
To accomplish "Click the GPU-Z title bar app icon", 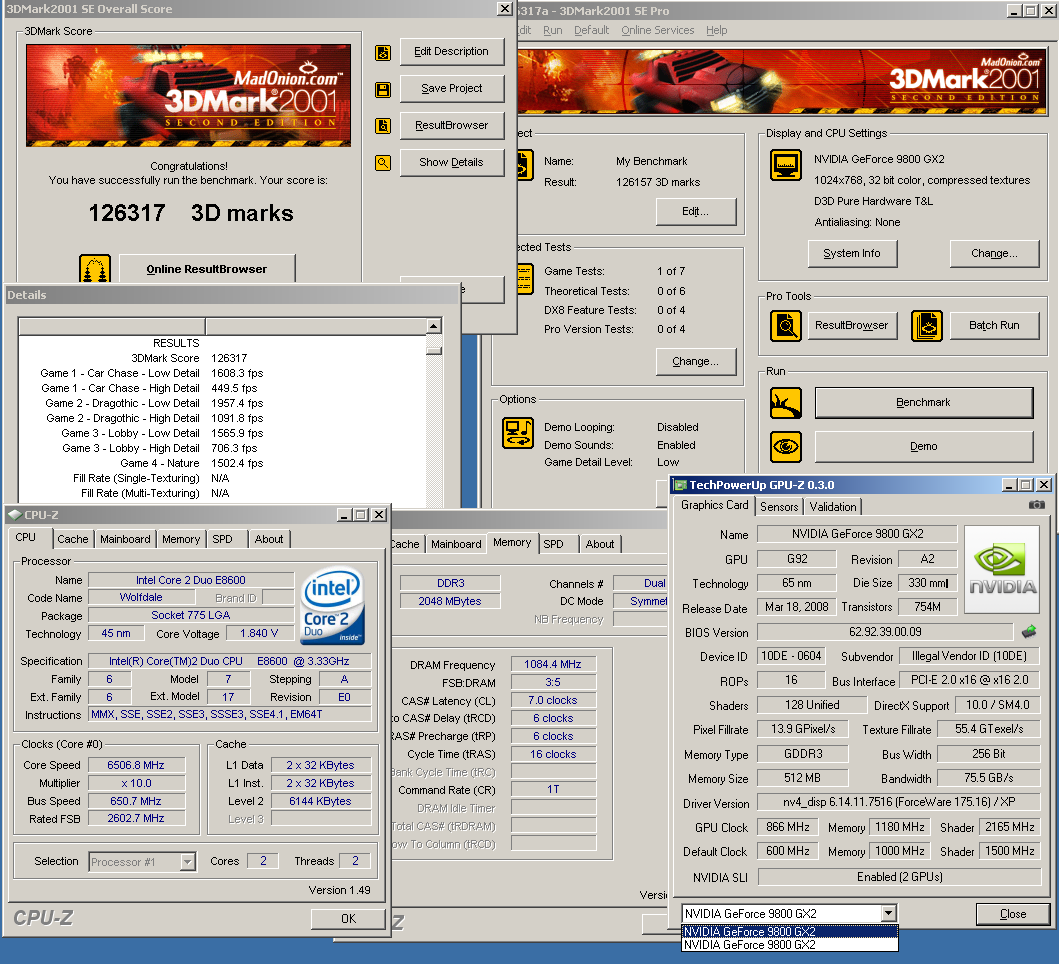I will tap(681, 485).
